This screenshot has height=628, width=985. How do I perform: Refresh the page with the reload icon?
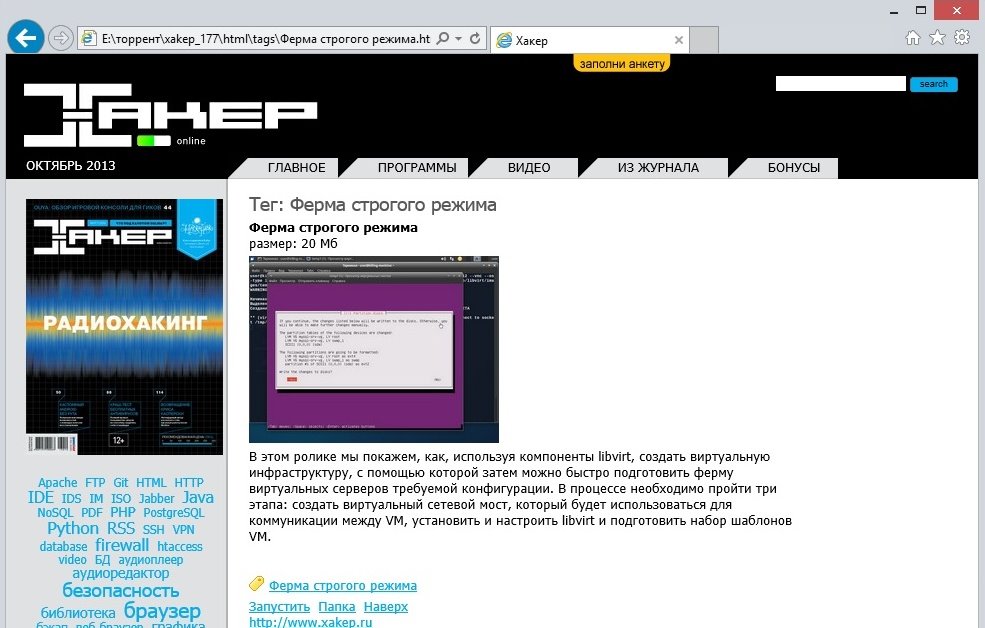[x=475, y=38]
